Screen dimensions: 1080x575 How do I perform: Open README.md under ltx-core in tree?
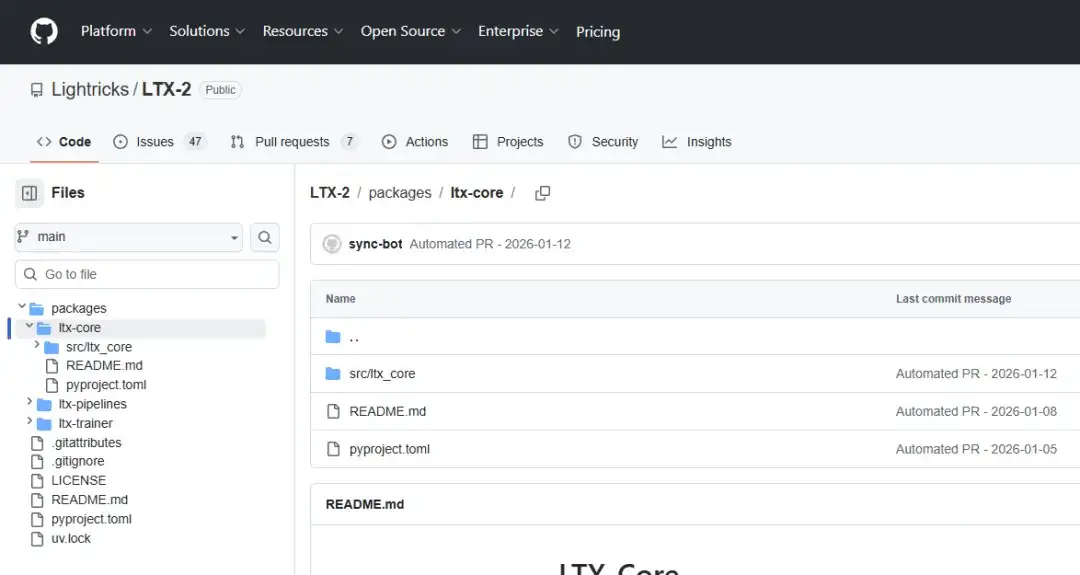click(104, 366)
